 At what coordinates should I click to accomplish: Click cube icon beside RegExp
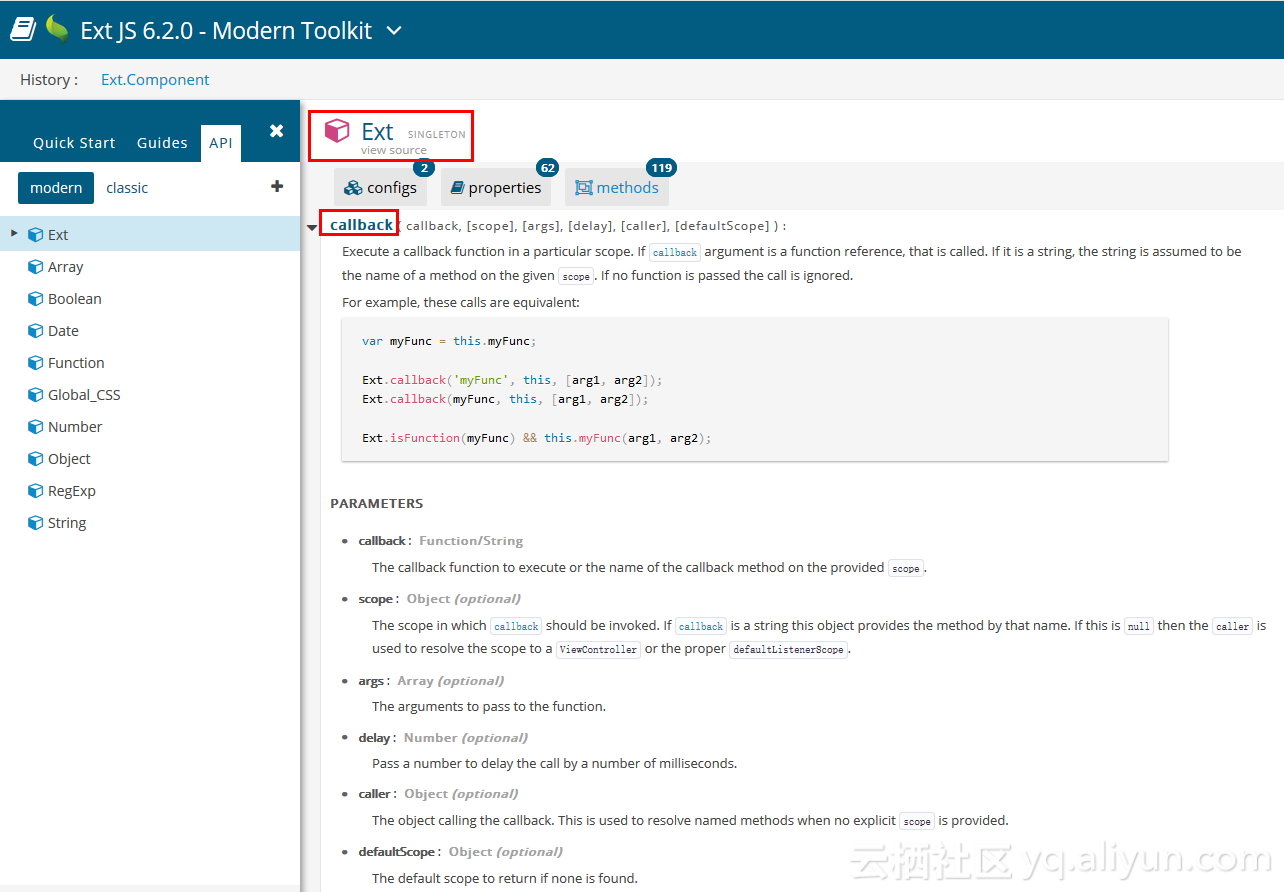click(36, 491)
